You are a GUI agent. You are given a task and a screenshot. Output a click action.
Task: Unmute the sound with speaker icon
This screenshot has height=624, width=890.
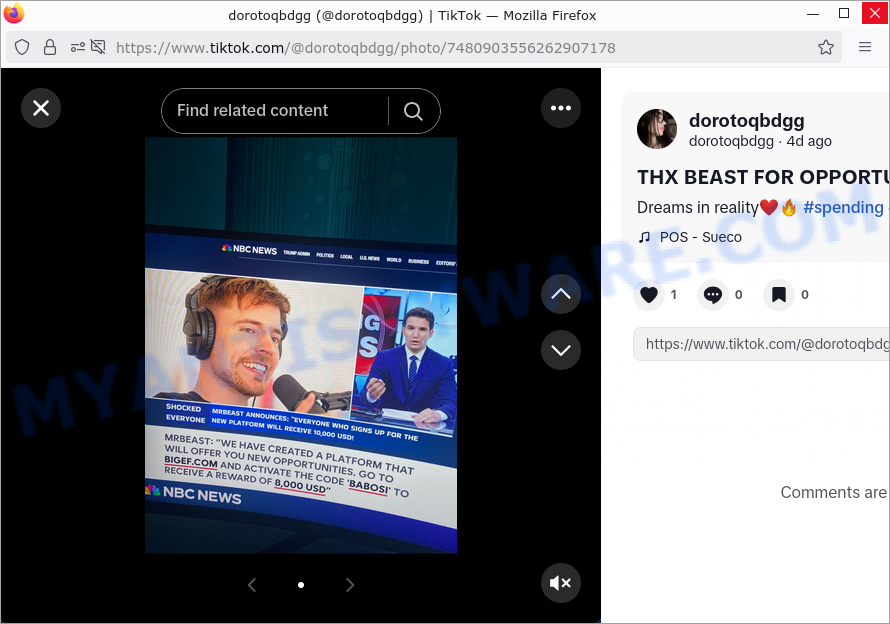pos(560,583)
